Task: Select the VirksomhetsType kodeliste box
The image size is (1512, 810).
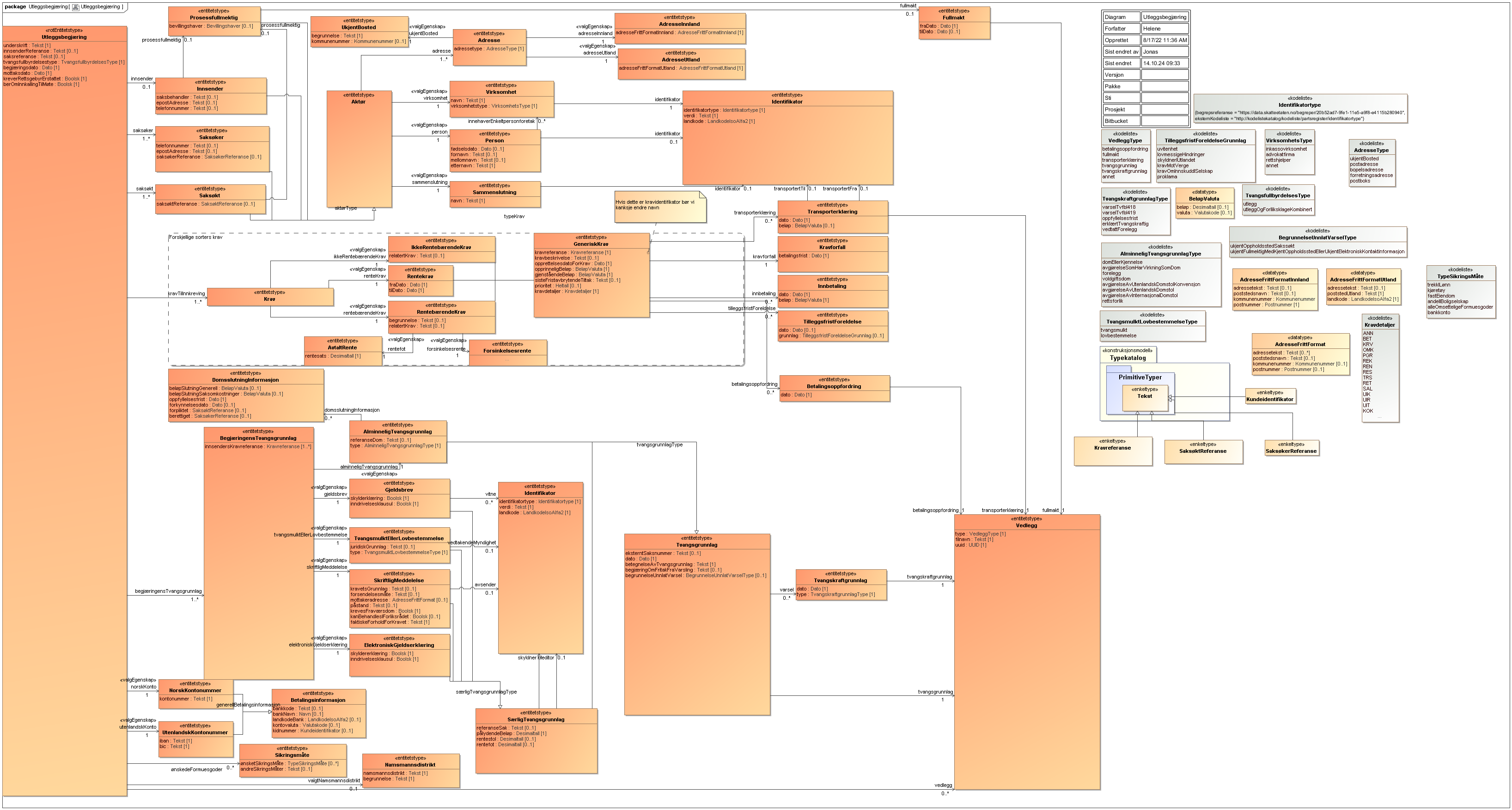Action: 1289,152
